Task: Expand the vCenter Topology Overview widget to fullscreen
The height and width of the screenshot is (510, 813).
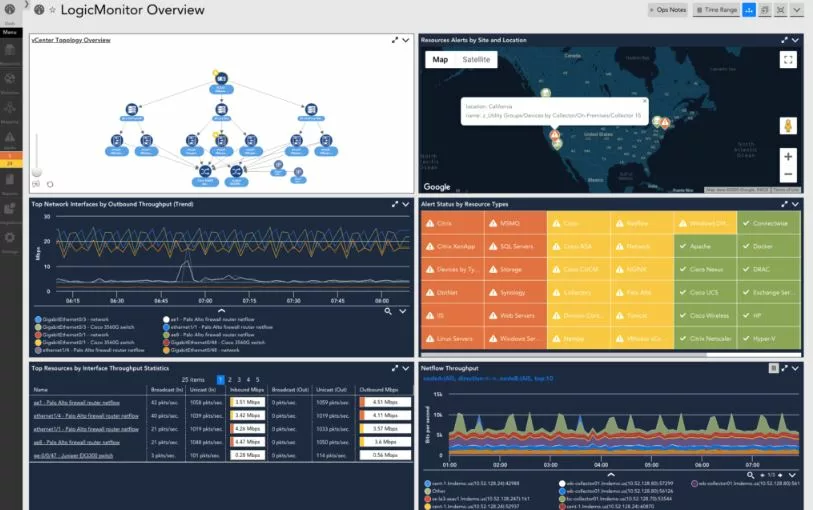Action: (395, 40)
